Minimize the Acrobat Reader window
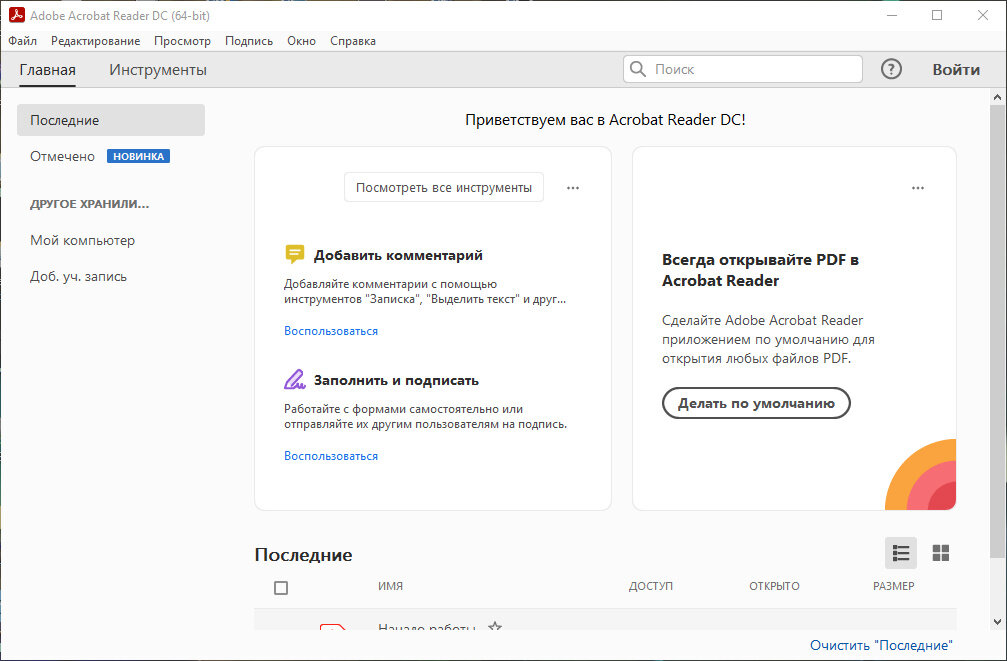Image resolution: width=1007 pixels, height=661 pixels. [x=891, y=15]
